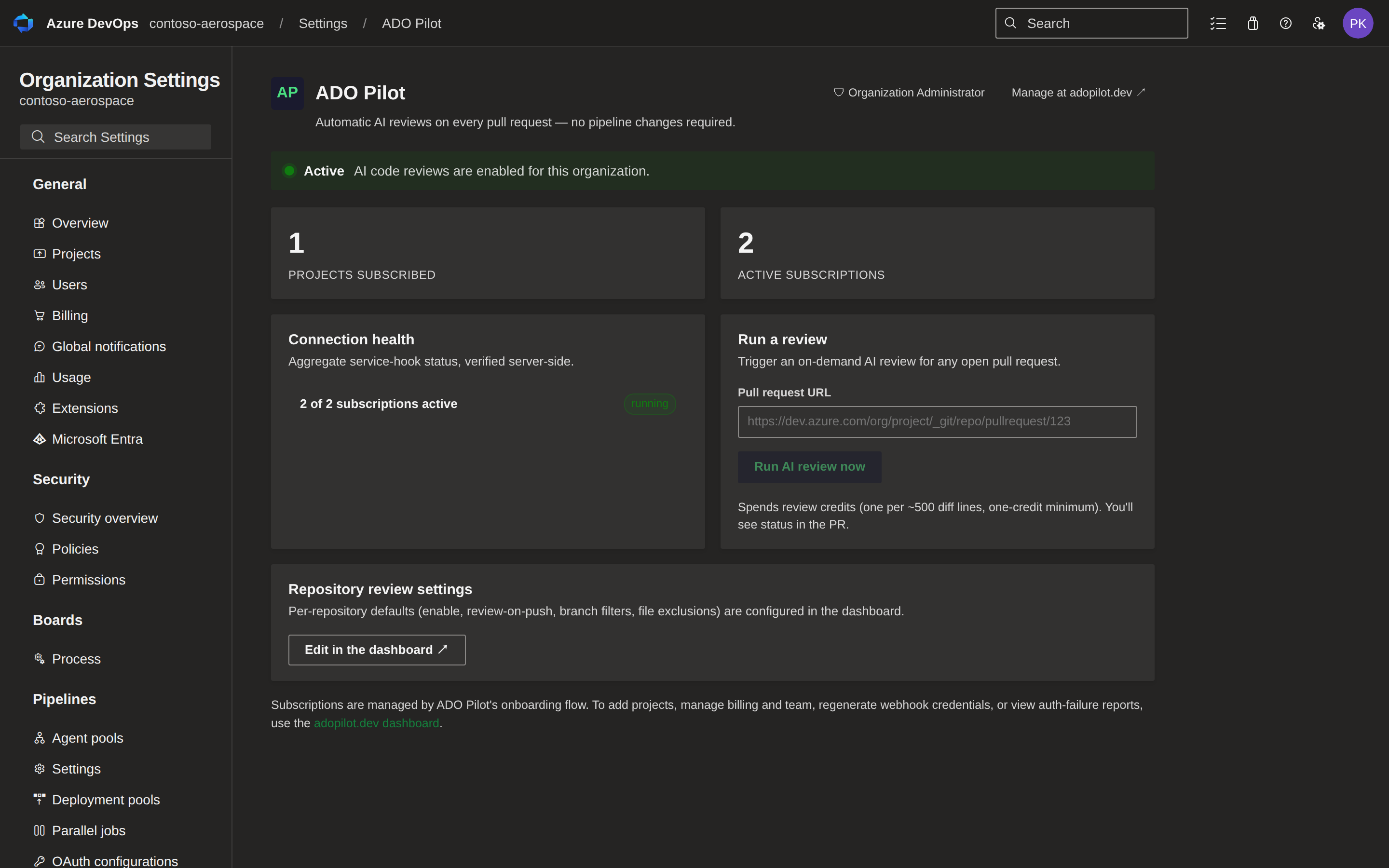
Task: Click contoso-aerospace breadcrumb
Action: click(206, 23)
